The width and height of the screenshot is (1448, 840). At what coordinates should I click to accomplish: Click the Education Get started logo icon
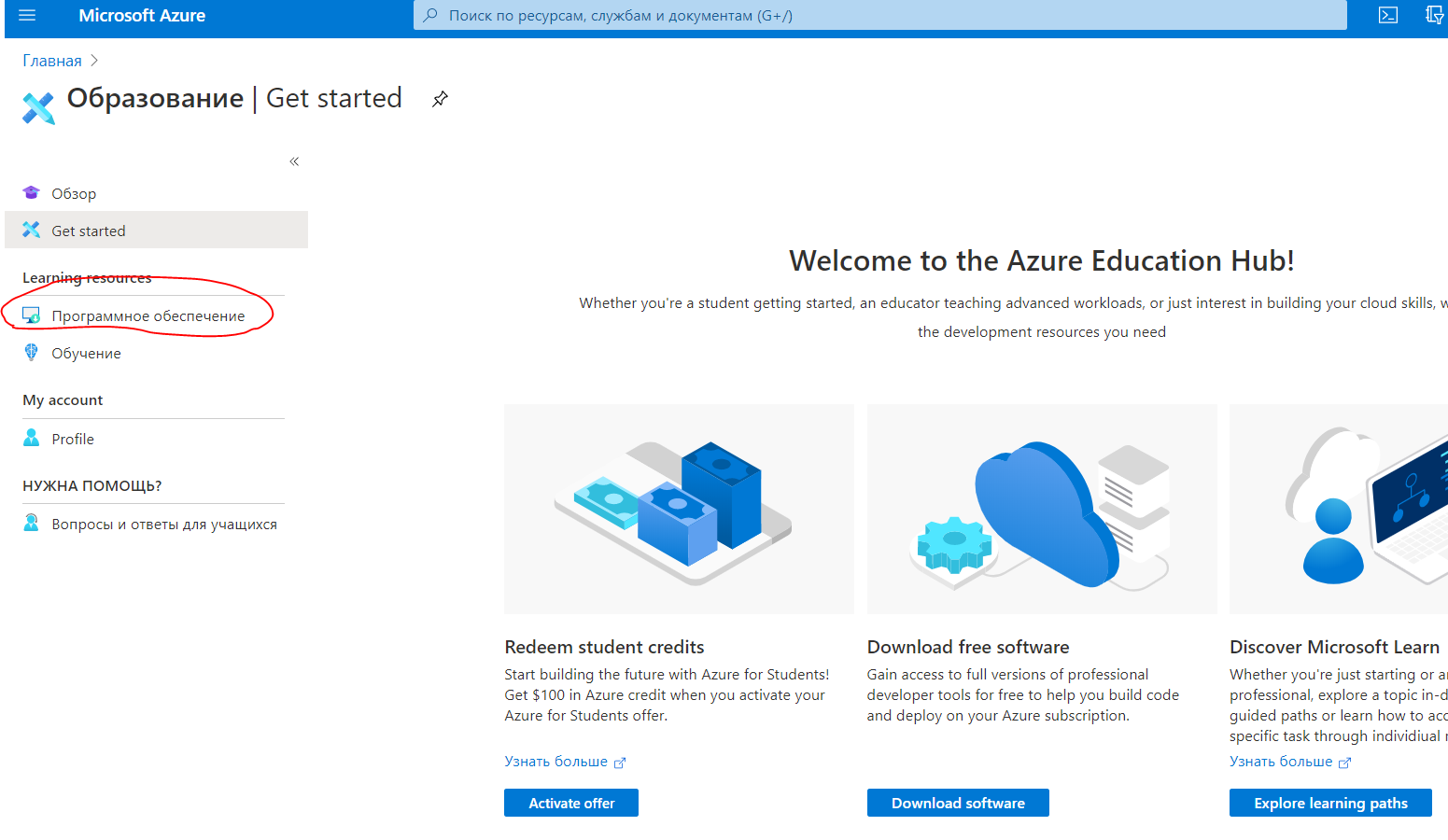[39, 107]
